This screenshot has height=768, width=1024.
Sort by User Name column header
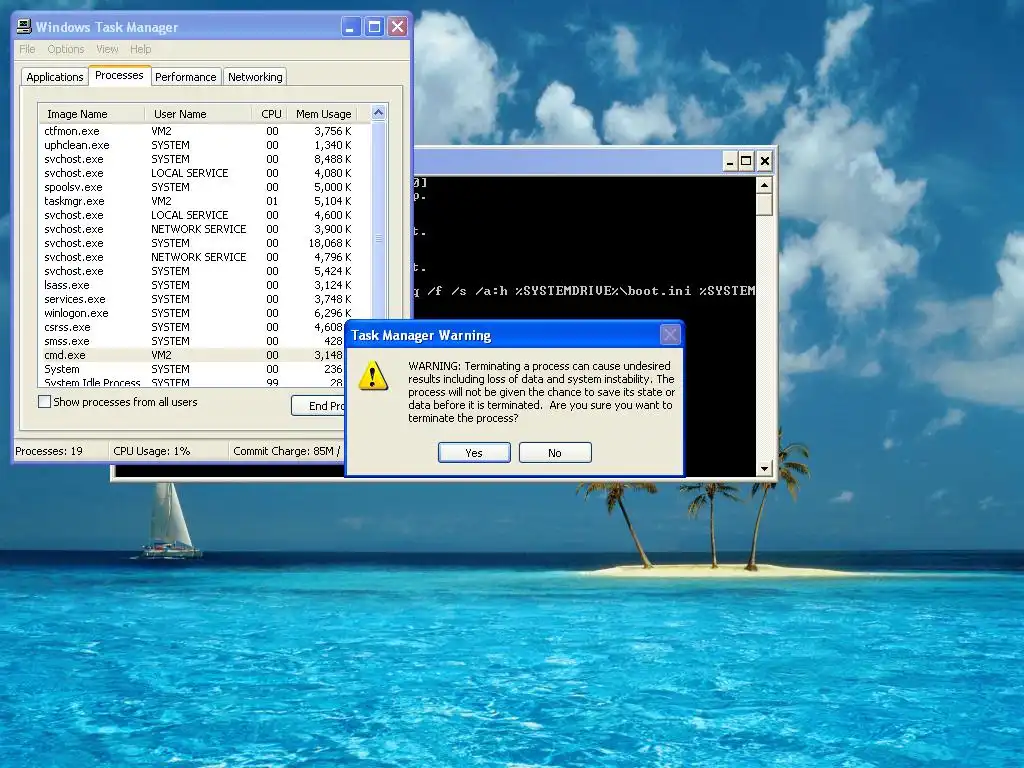[198, 114]
